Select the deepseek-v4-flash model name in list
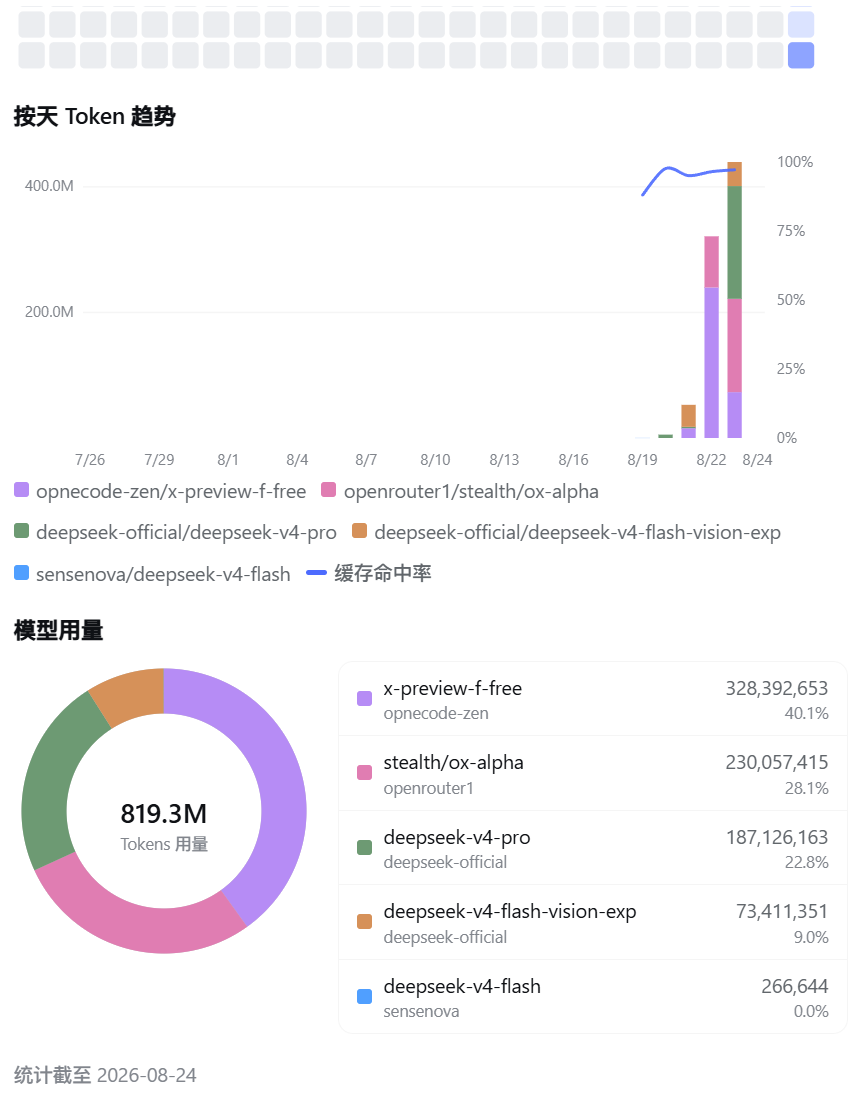860x1112 pixels. (x=462, y=986)
